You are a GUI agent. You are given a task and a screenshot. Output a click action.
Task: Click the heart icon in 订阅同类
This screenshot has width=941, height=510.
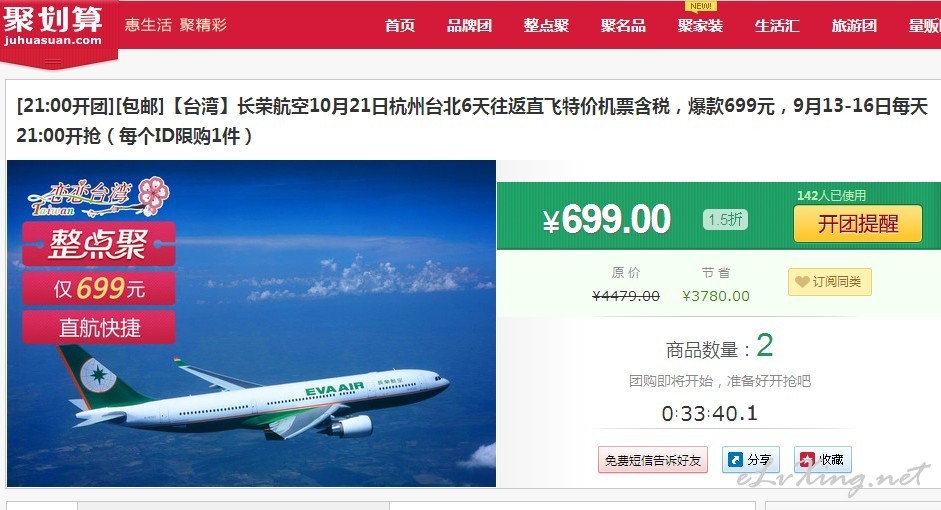(802, 281)
